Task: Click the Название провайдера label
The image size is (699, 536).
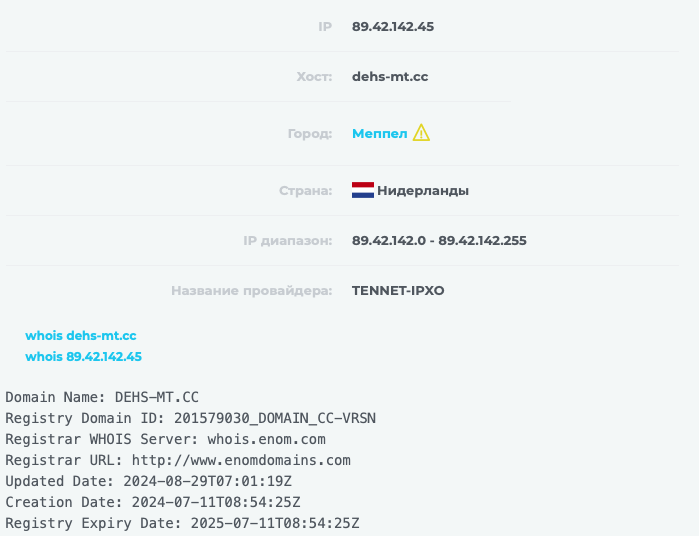Action: (251, 290)
